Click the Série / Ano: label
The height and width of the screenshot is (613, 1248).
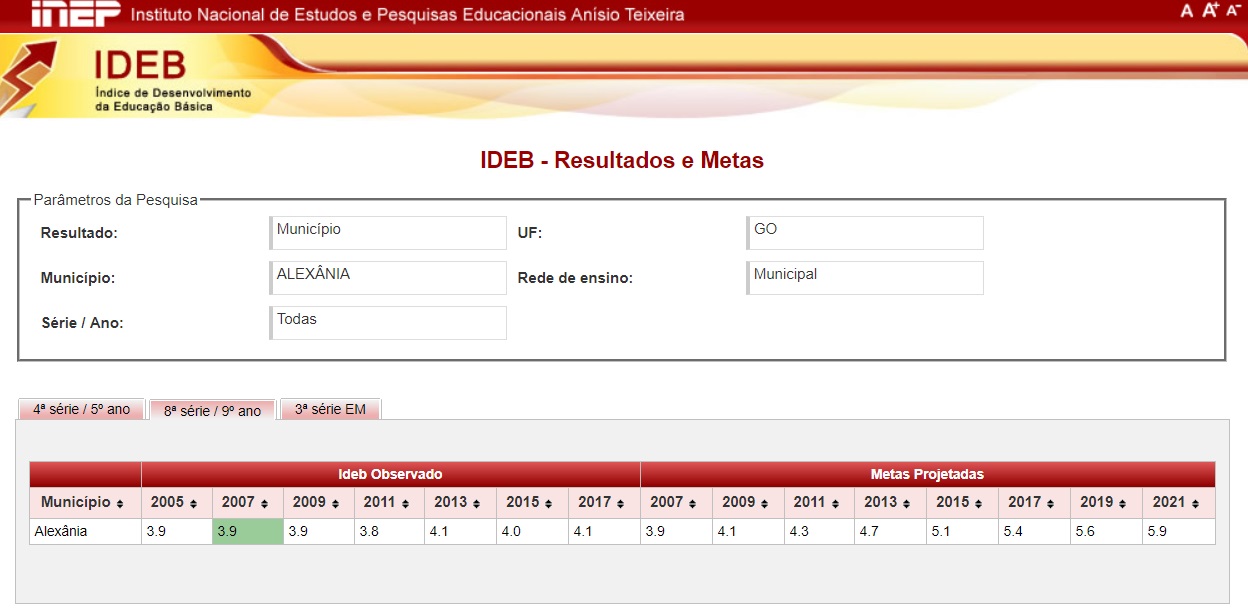click(82, 323)
